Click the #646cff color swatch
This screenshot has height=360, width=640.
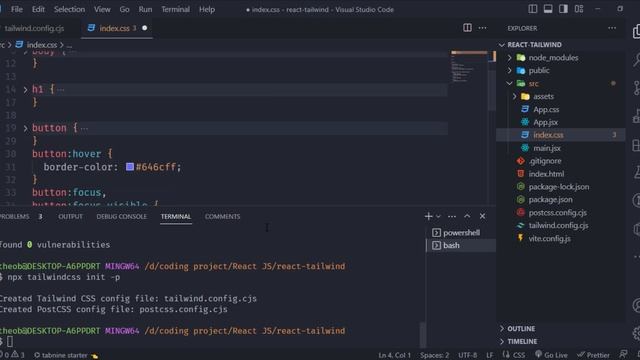point(130,167)
